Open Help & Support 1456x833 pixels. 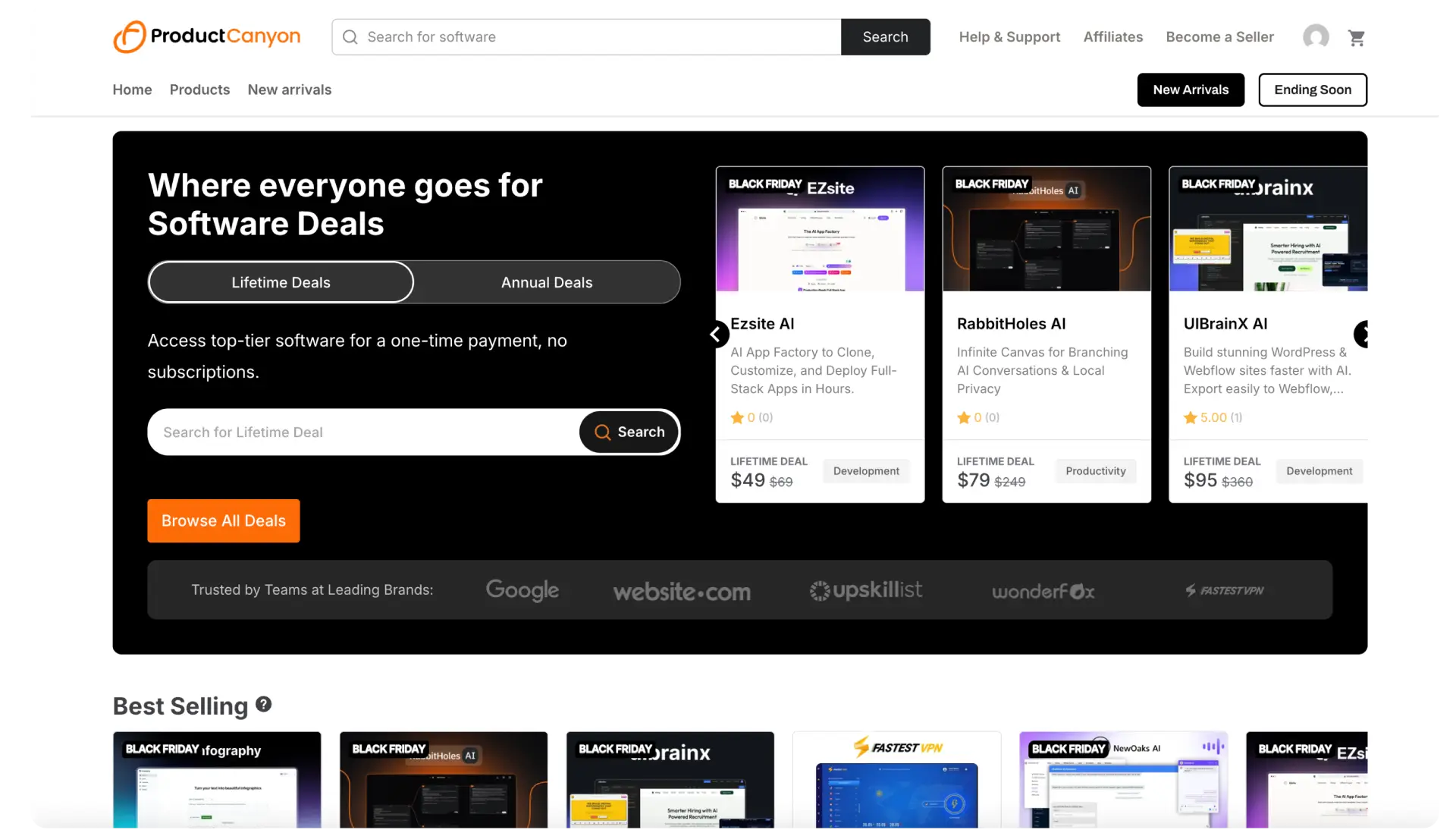point(1009,36)
